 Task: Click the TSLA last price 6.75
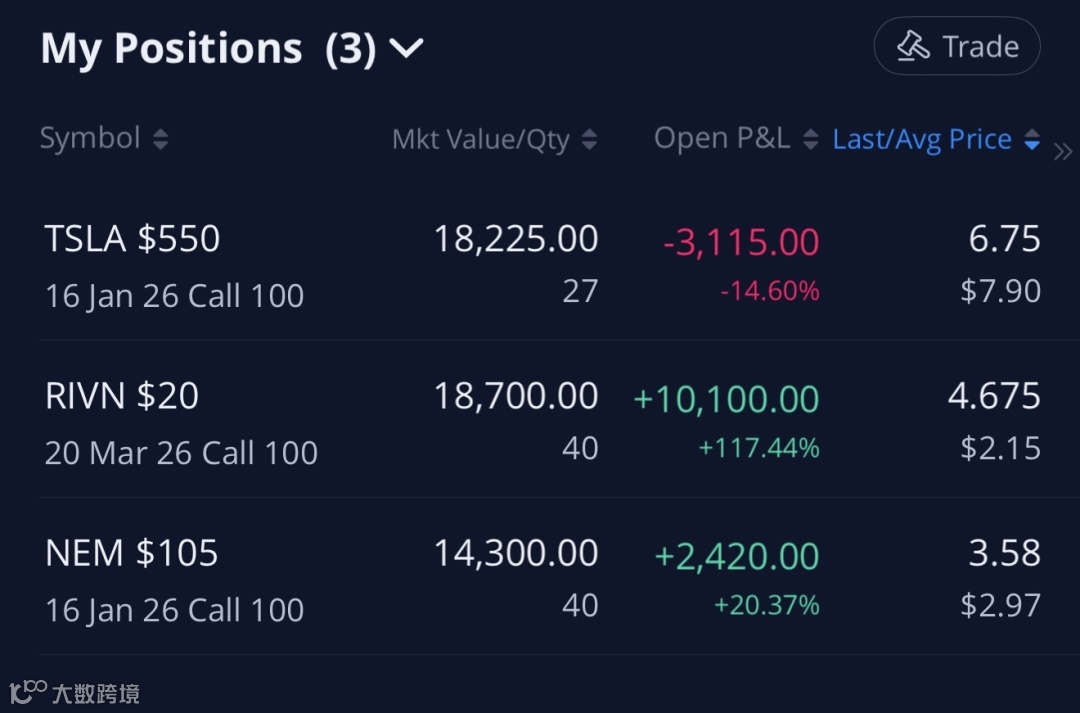coord(1004,239)
